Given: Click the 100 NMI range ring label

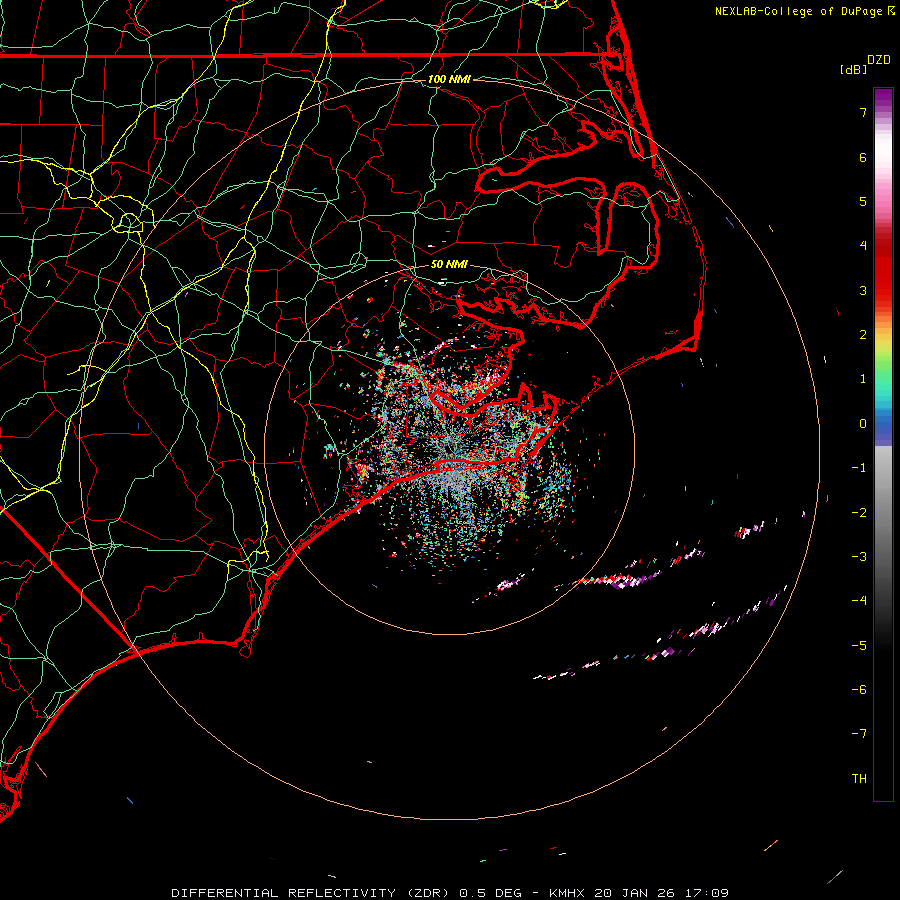Looking at the screenshot, I should point(449,79).
